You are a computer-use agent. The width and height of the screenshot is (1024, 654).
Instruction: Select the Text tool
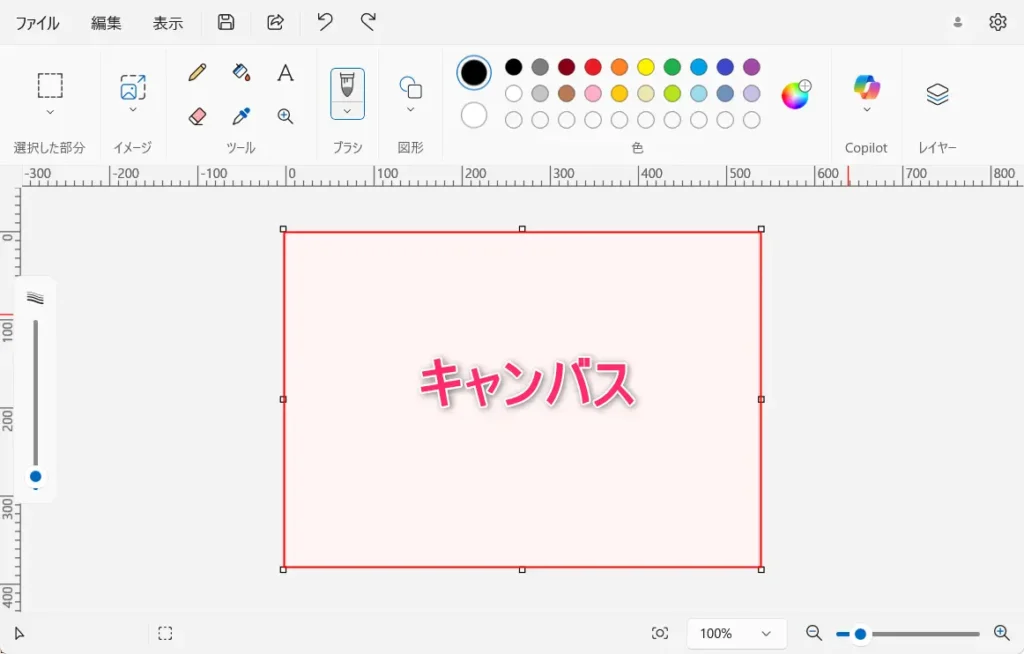coord(285,73)
